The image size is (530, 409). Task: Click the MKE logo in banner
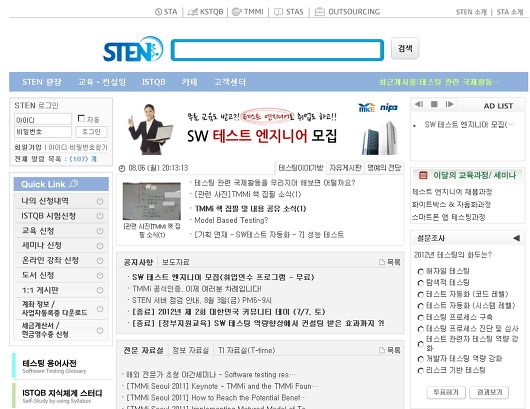coord(366,107)
